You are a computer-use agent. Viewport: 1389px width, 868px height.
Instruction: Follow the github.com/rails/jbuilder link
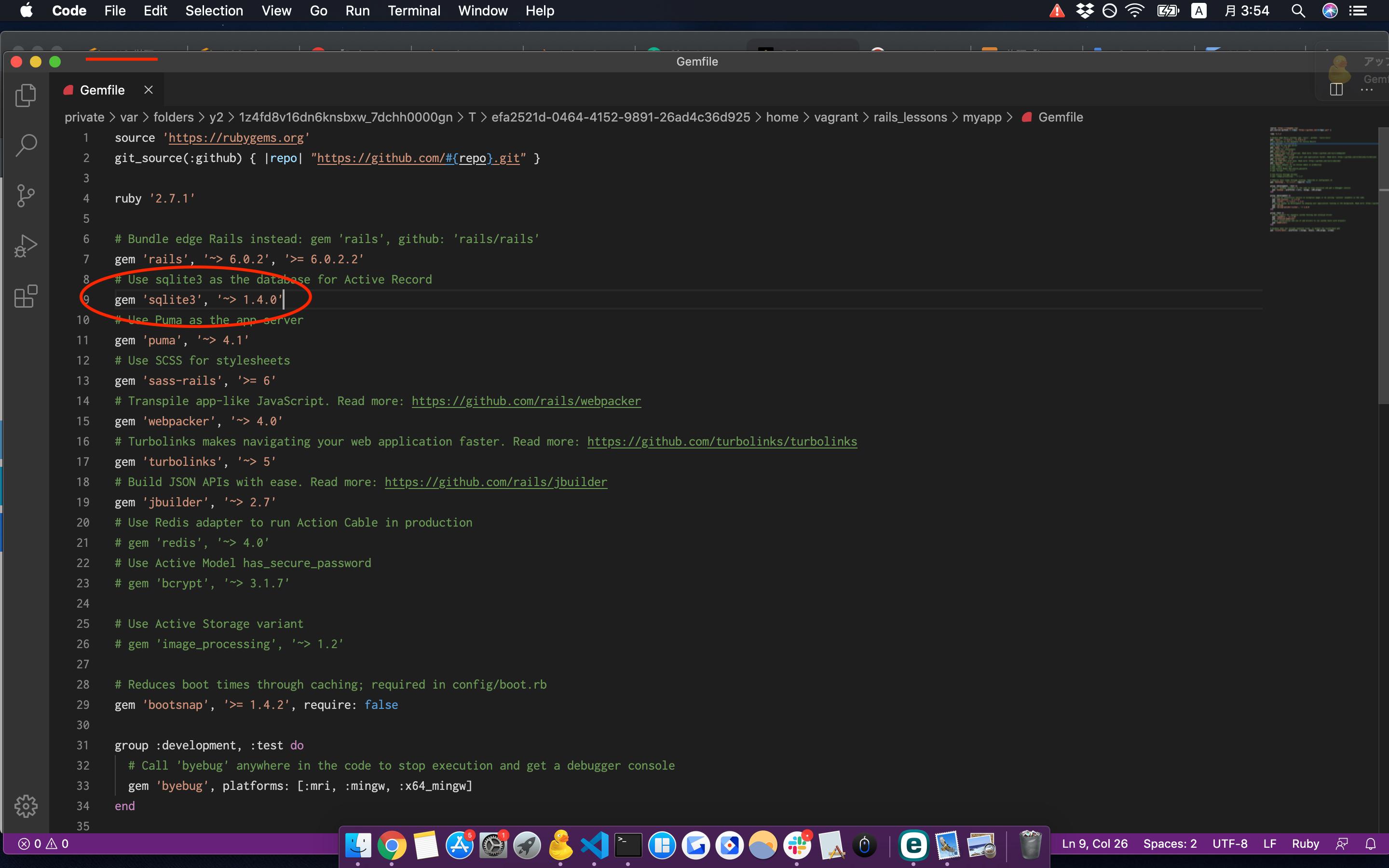(496, 482)
